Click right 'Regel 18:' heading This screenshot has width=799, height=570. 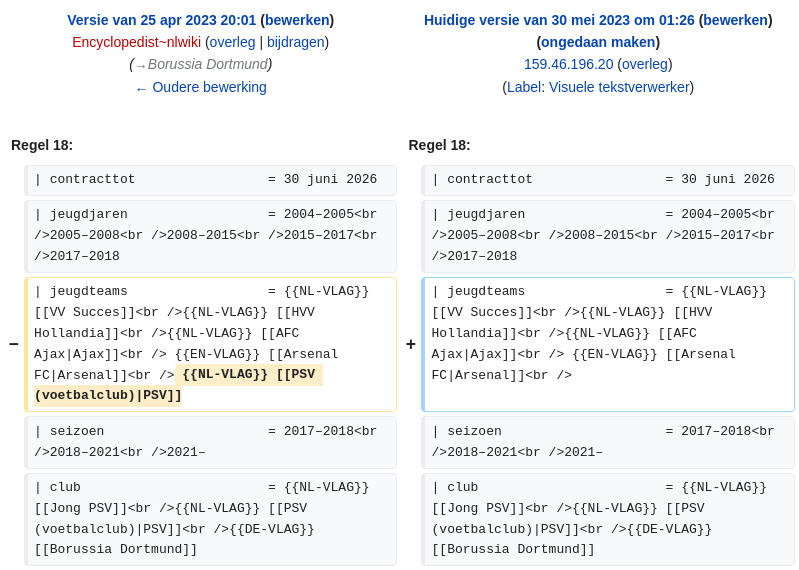tap(439, 145)
